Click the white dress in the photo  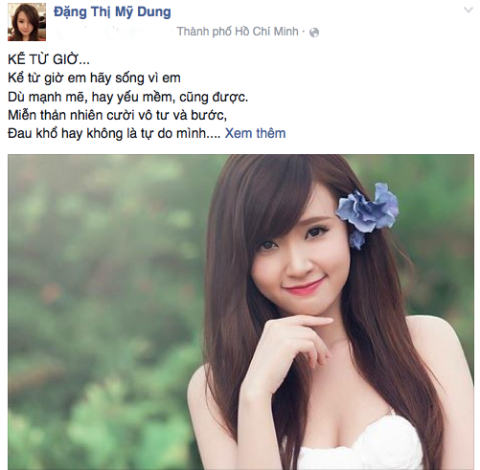point(360,447)
